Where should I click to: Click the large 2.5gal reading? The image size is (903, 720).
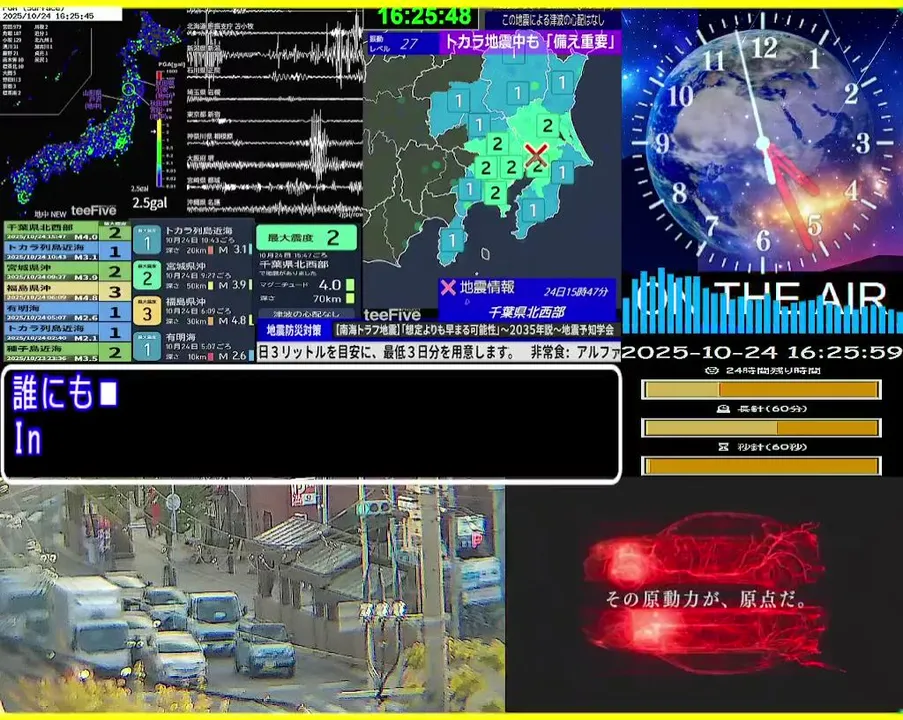(x=150, y=203)
